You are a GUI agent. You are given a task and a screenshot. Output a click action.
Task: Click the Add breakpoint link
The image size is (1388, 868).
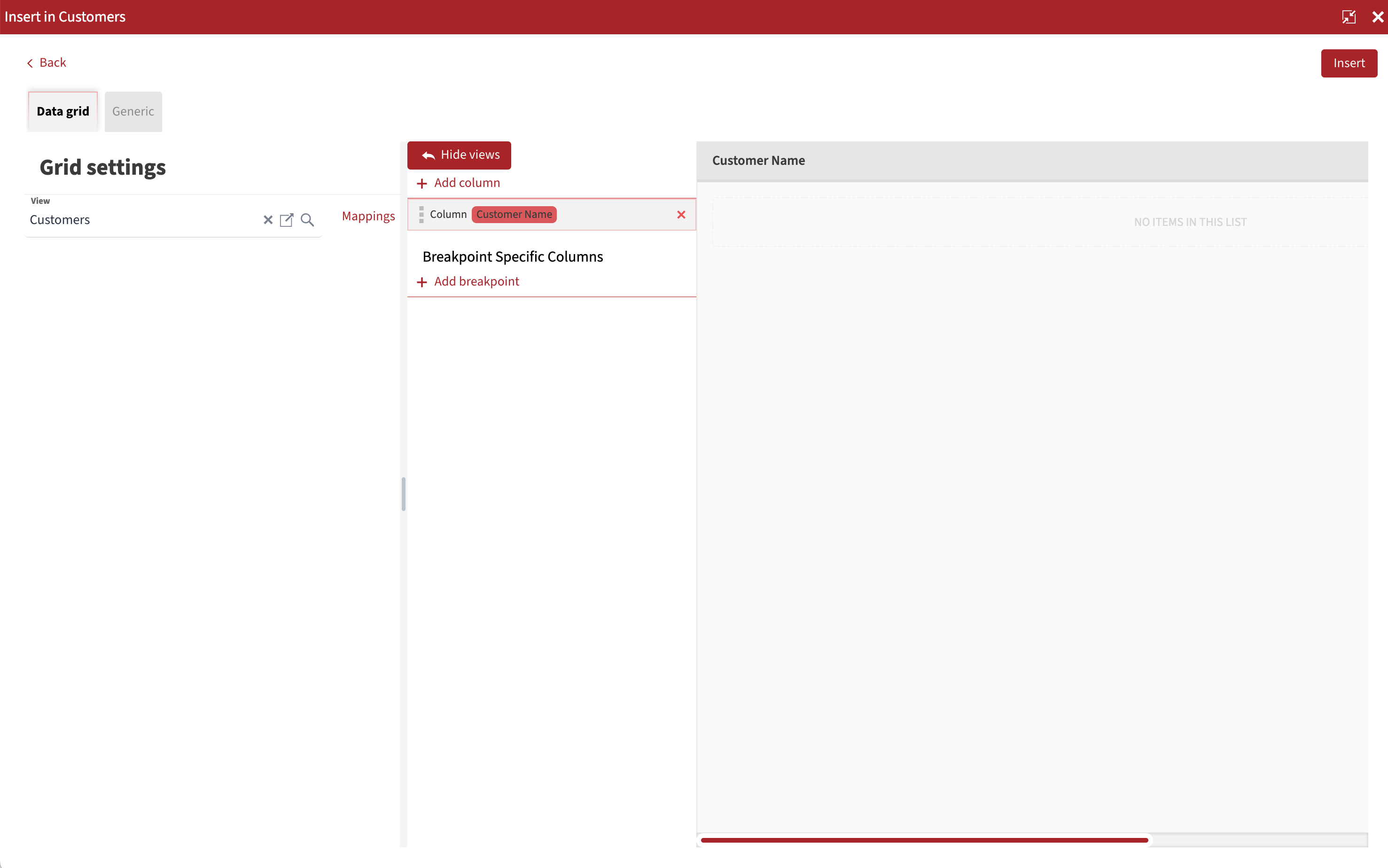click(476, 281)
